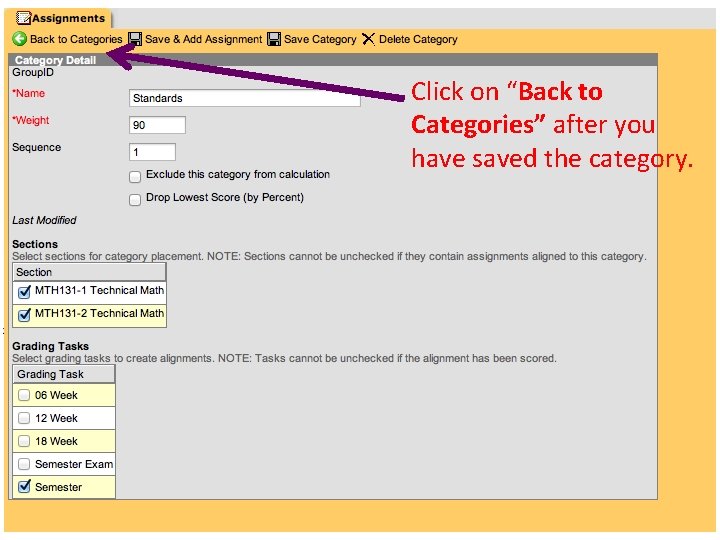
Task: Click in the Name field containing Standards
Action: 245,98
